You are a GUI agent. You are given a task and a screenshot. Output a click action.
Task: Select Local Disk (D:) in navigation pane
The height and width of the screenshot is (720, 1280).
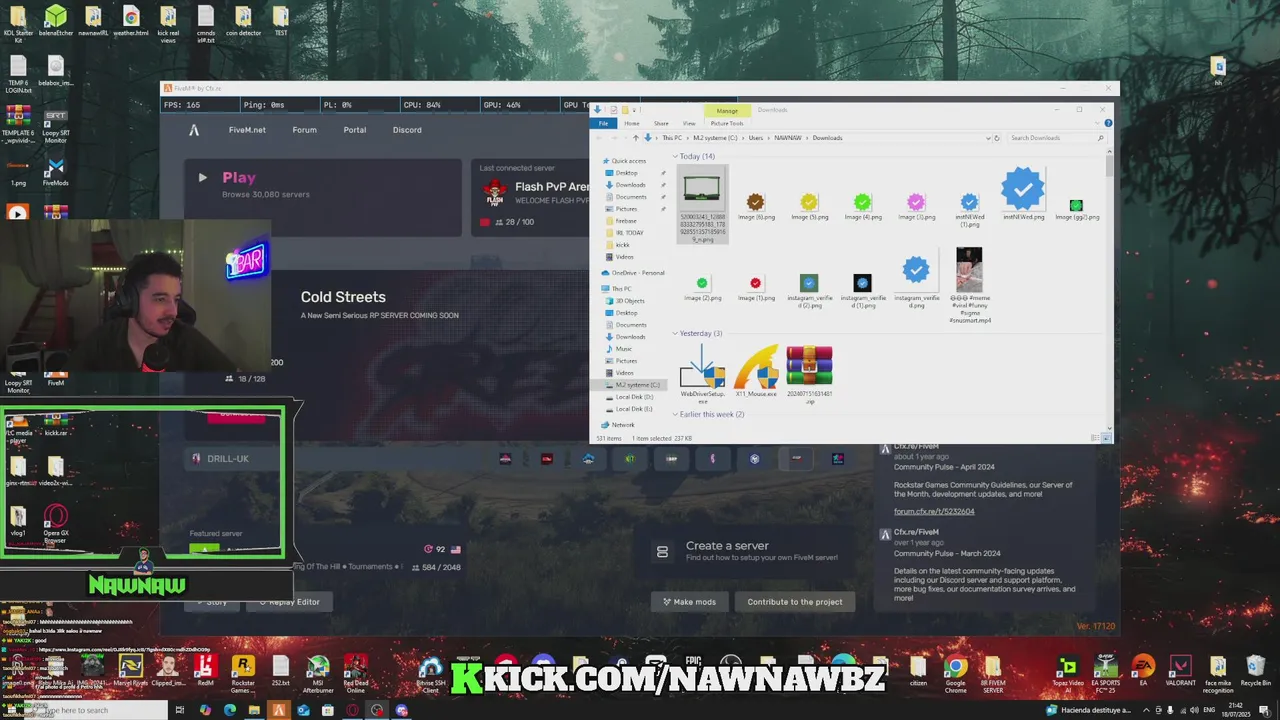633,397
